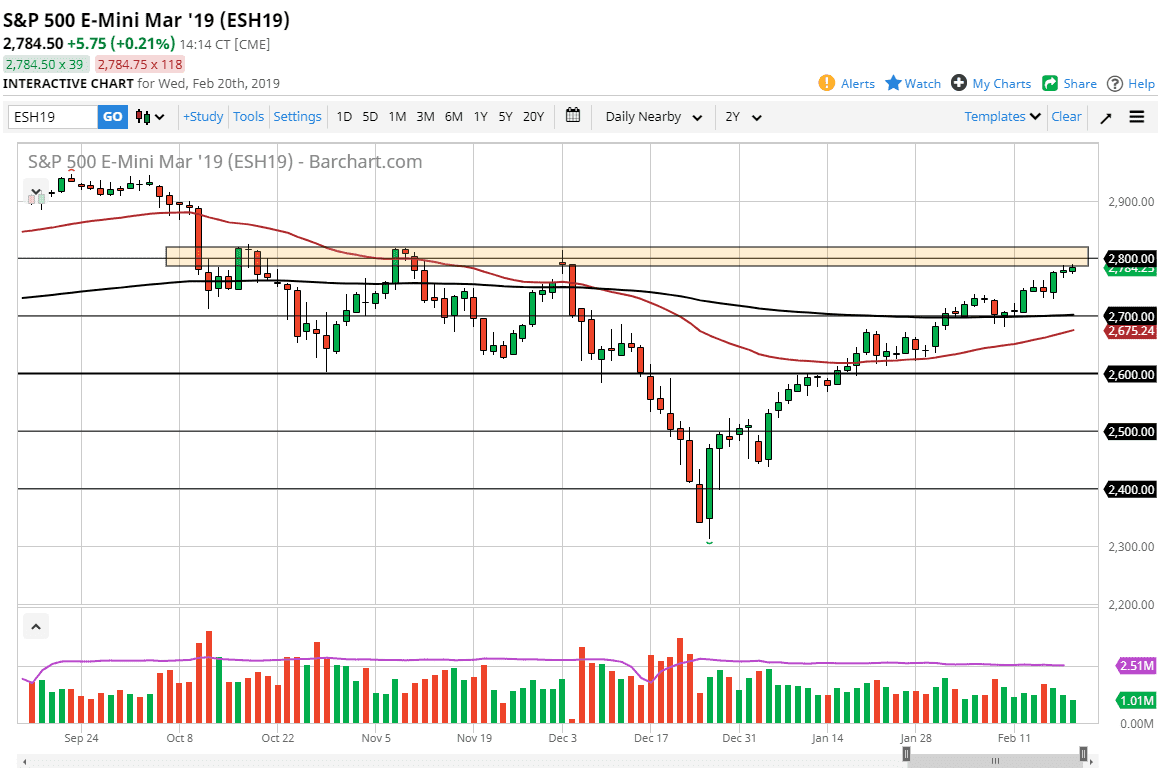Viewport: 1163px width, 768px height.
Task: Open the date picker calendar icon
Action: tap(573, 116)
